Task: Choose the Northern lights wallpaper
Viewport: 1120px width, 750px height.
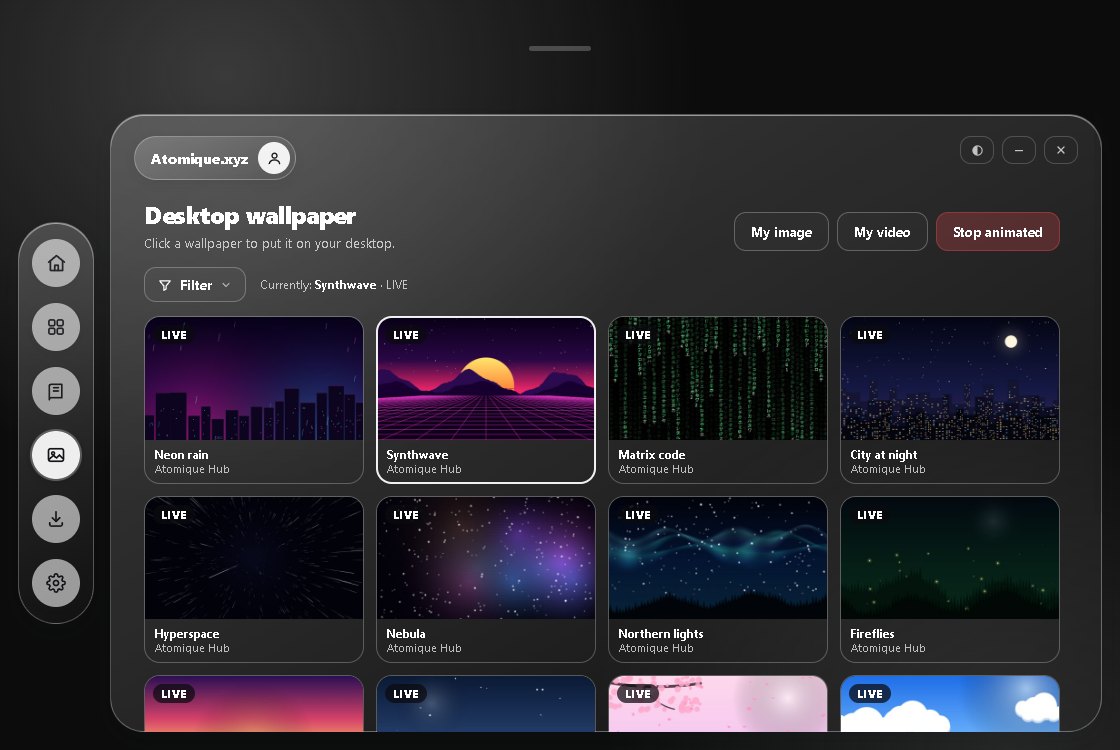Action: click(x=718, y=579)
